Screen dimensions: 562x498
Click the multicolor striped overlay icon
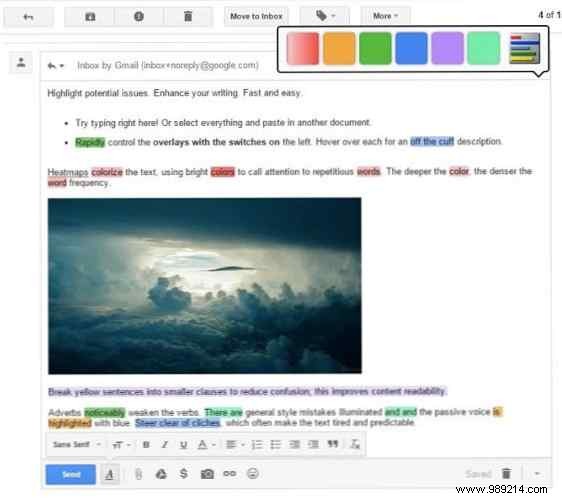[x=524, y=48]
